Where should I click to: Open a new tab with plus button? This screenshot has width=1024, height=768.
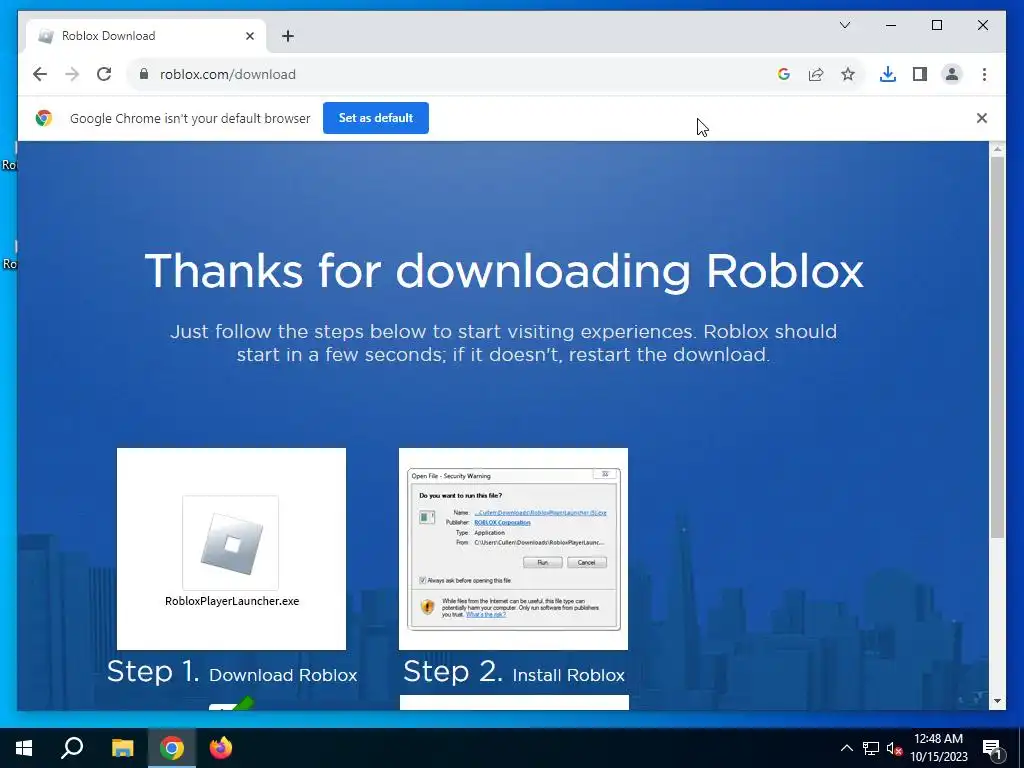288,36
